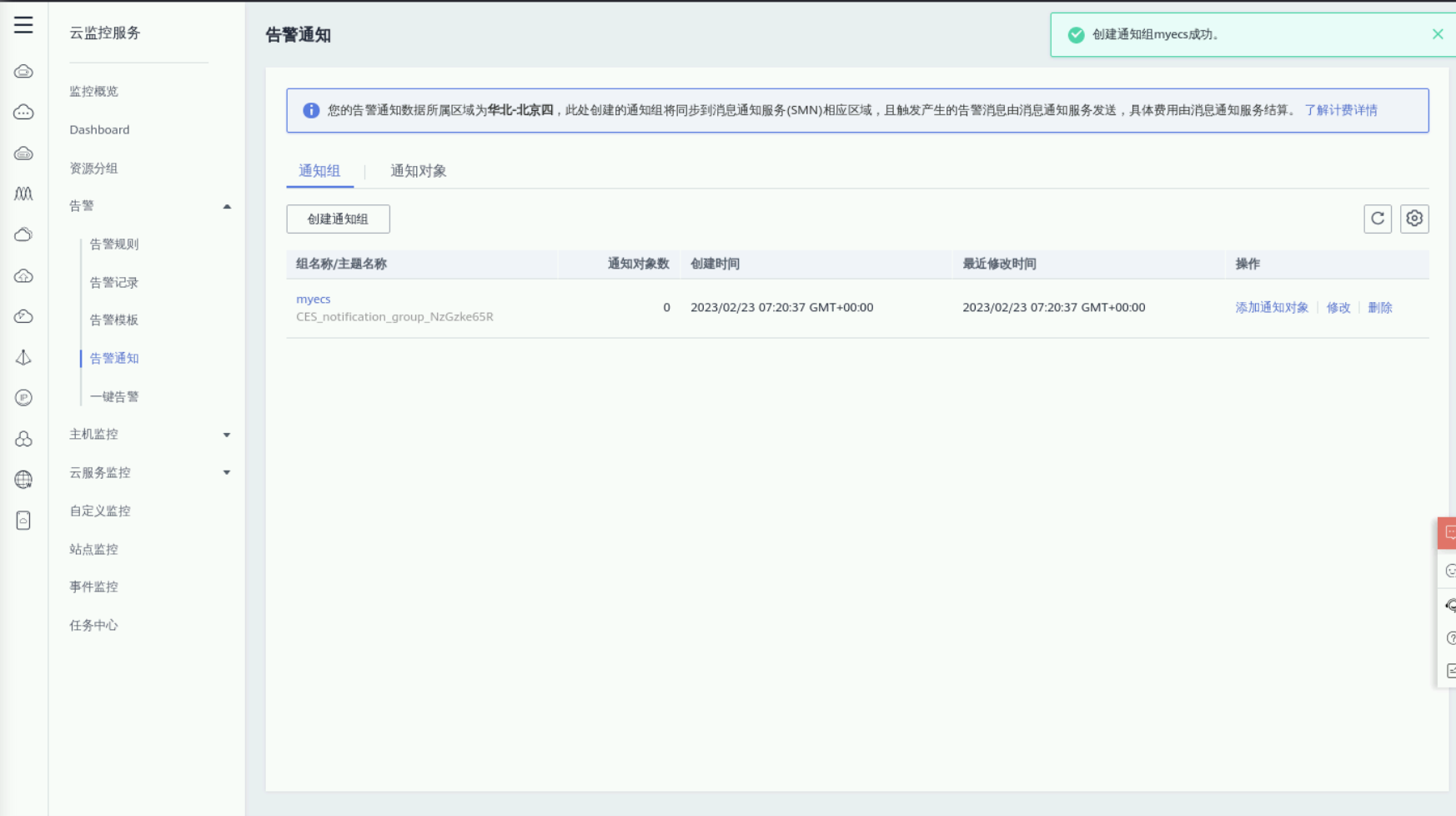The image size is (1456, 816).
Task: Click the 通知对象数 column header
Action: coord(639,264)
